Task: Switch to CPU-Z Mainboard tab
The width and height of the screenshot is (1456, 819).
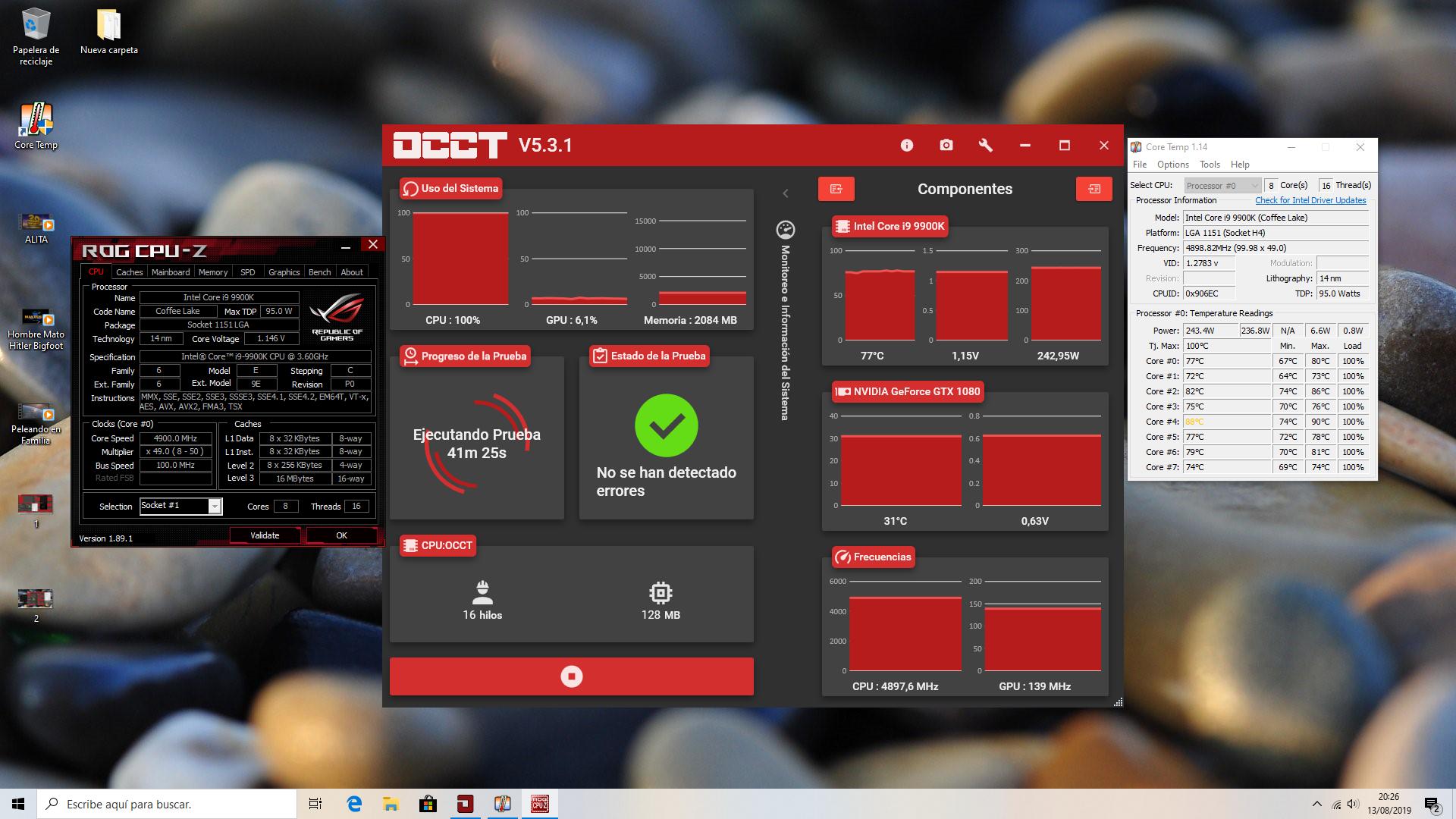Action: pyautogui.click(x=171, y=272)
